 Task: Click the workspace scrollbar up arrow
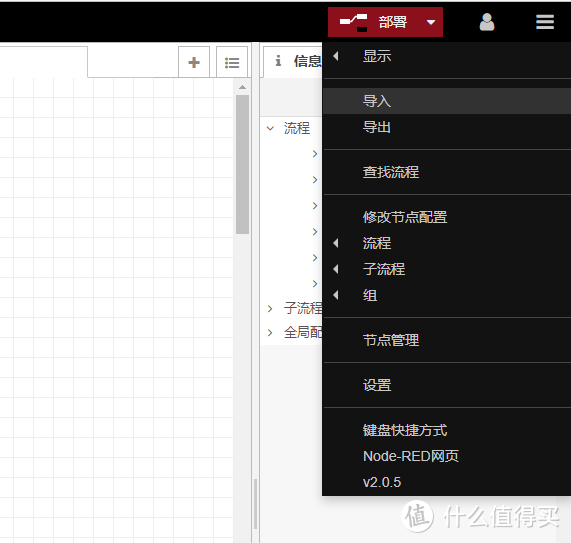coord(243,87)
